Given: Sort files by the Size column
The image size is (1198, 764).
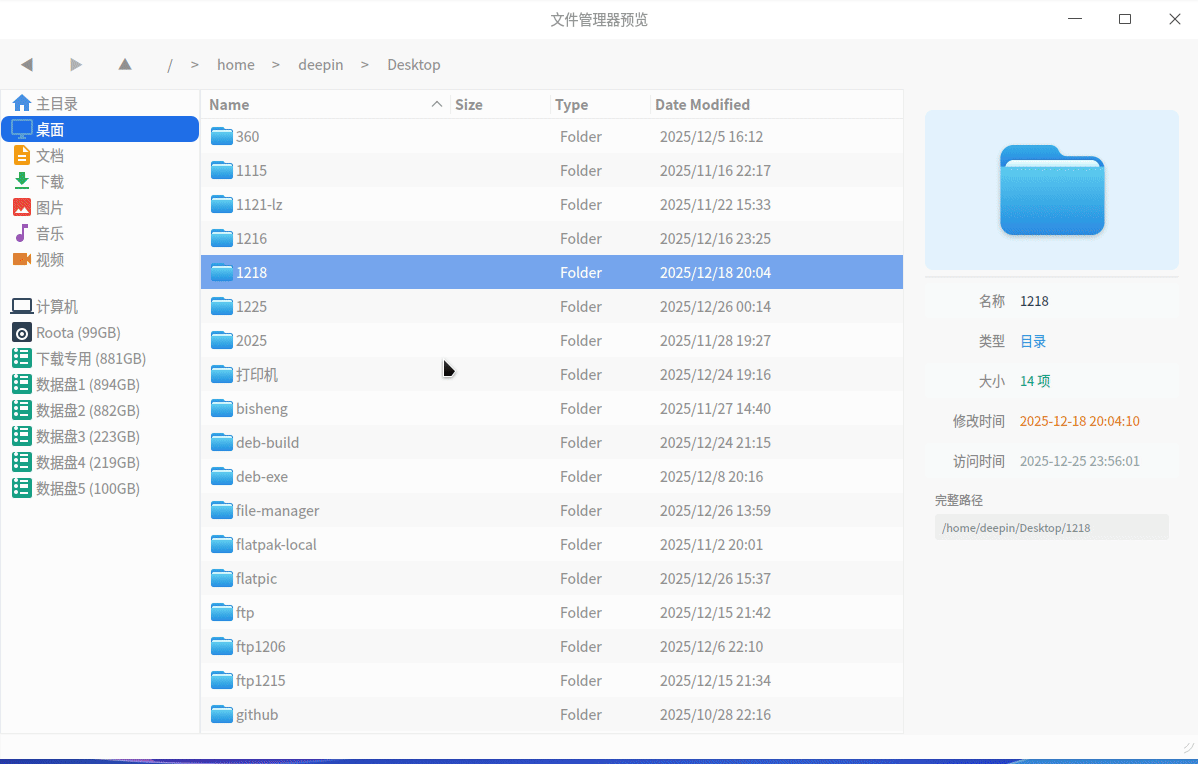Looking at the screenshot, I should point(500,105).
